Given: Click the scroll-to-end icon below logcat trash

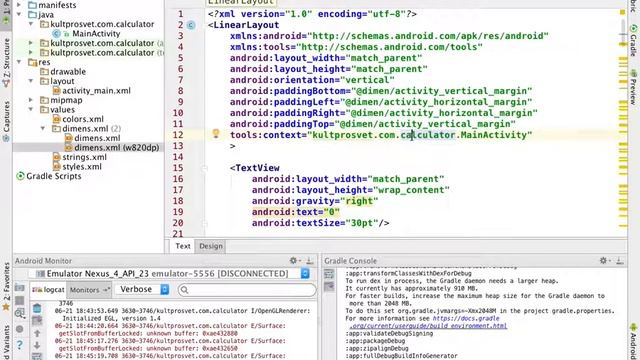Looking at the screenshot, I should (x=37, y=320).
